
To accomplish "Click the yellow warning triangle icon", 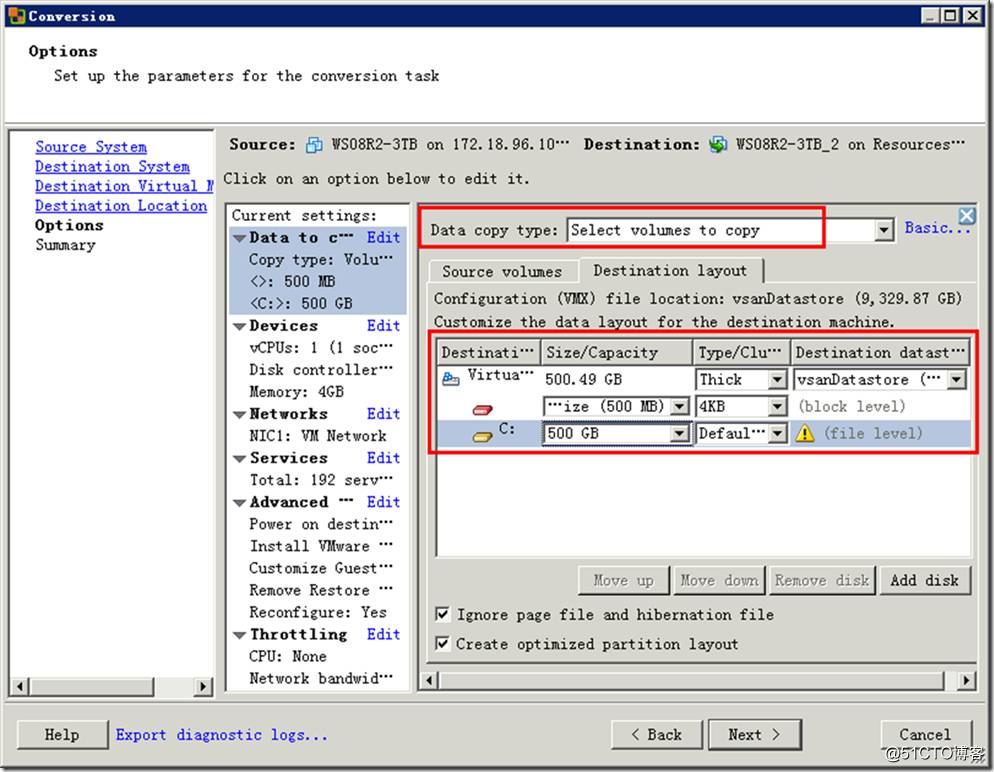I will click(805, 434).
